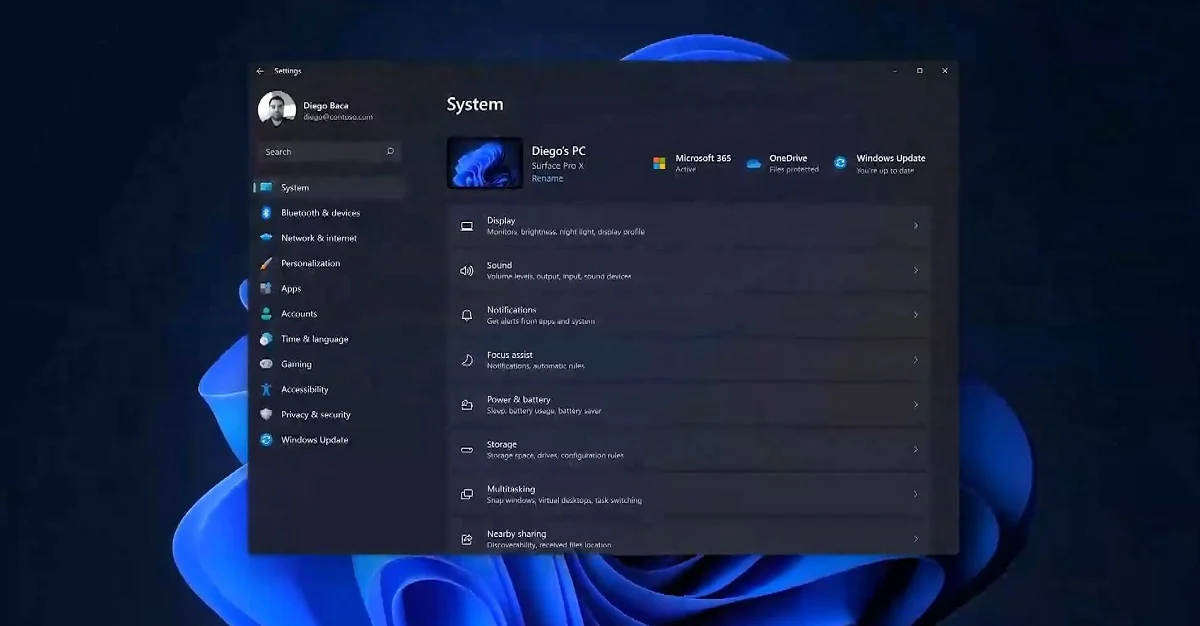Click the Power & battery icon
Image resolution: width=1200 pixels, height=626 pixels.
467,405
